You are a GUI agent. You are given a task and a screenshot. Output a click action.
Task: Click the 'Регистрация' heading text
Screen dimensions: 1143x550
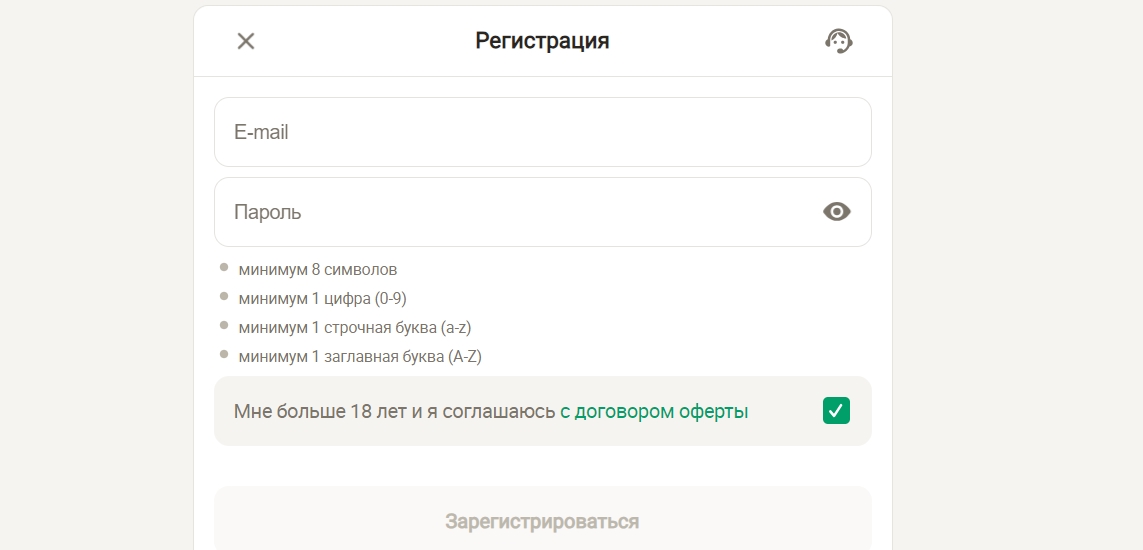(x=542, y=41)
